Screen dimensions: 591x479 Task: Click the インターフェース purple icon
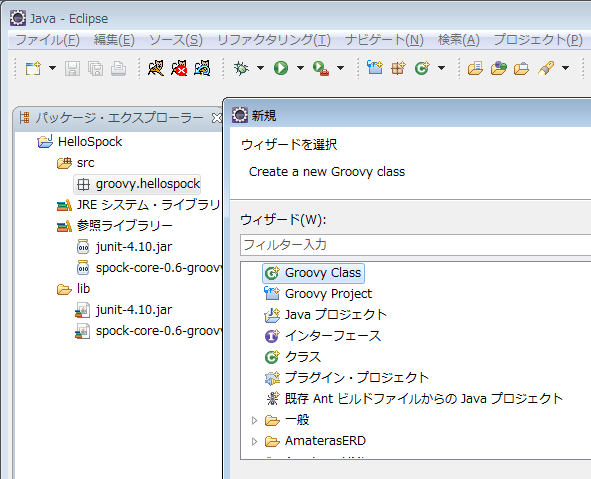click(272, 336)
